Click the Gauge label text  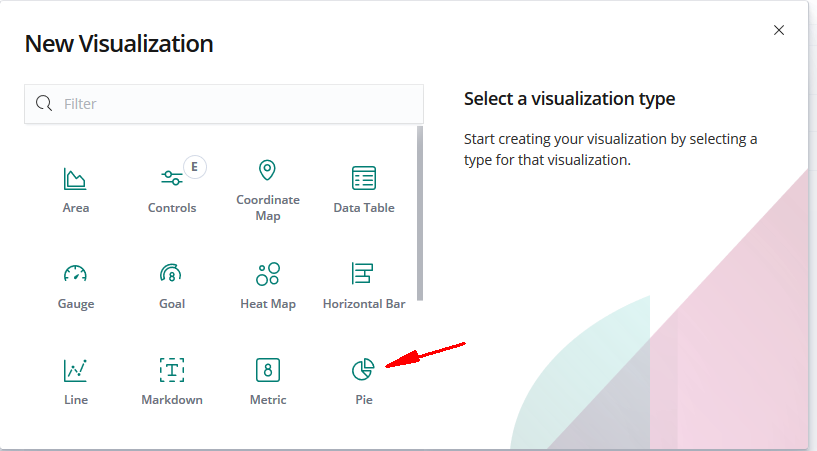(76, 304)
